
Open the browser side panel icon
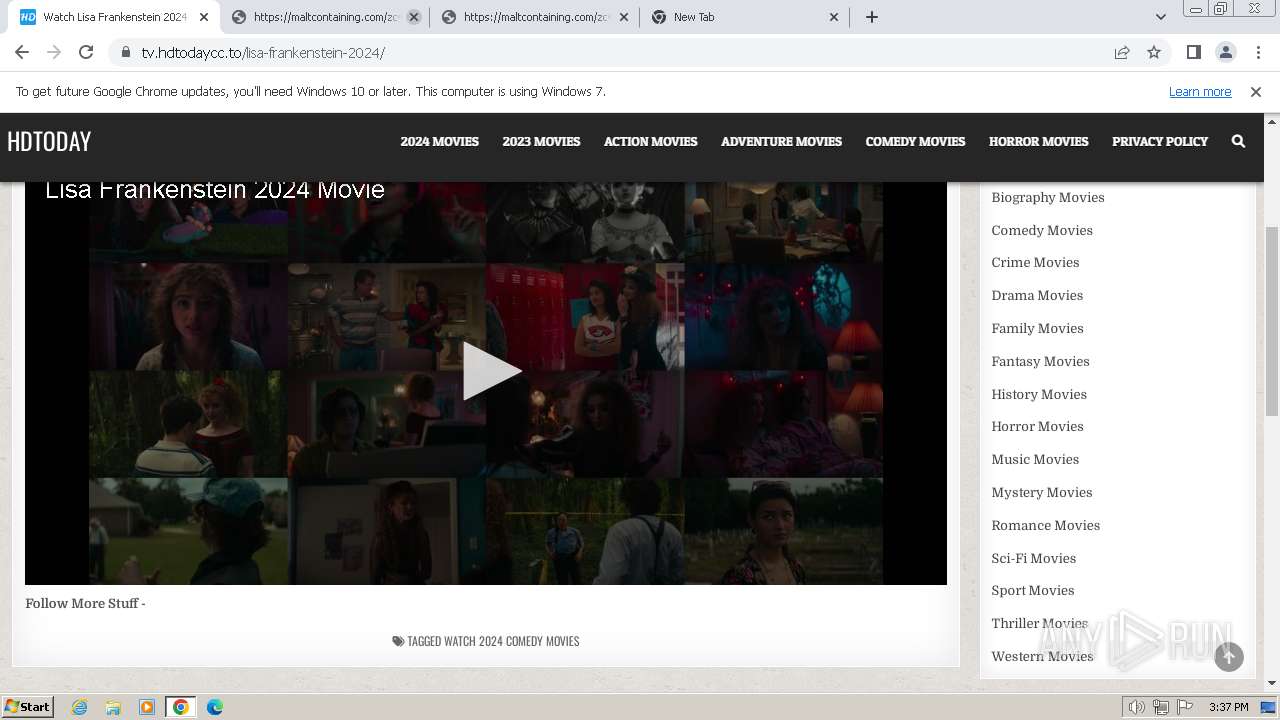click(1193, 52)
